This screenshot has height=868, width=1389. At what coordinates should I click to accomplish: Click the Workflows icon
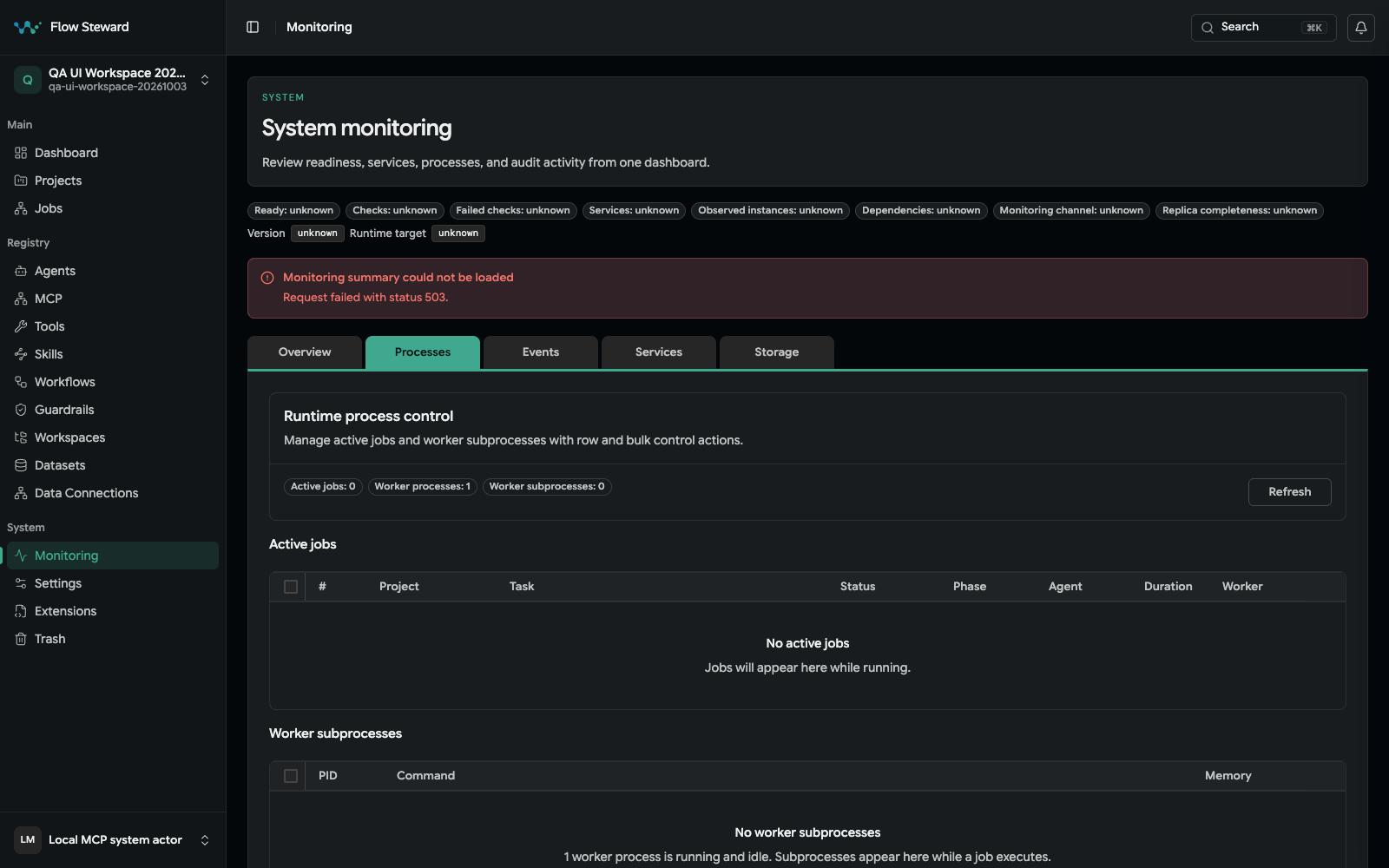(21, 382)
